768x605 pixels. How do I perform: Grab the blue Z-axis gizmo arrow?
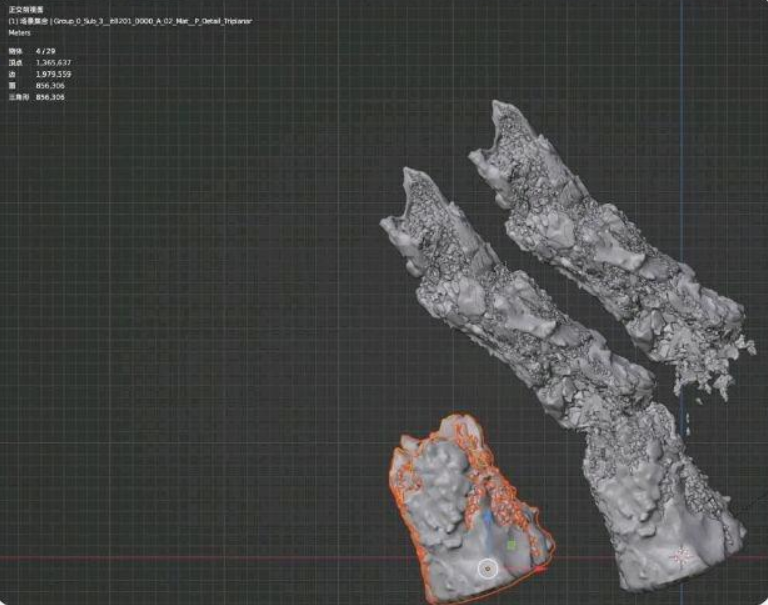click(488, 517)
